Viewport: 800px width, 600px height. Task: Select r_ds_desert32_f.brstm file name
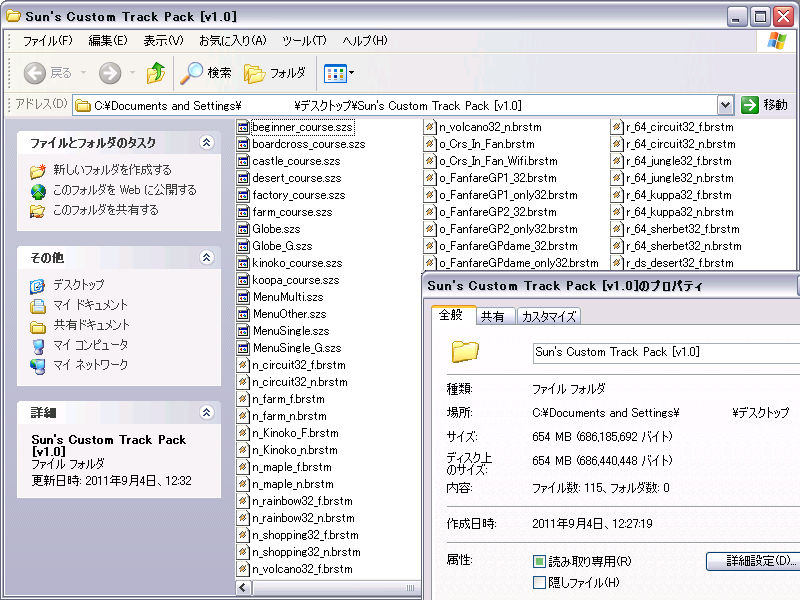coord(680,263)
